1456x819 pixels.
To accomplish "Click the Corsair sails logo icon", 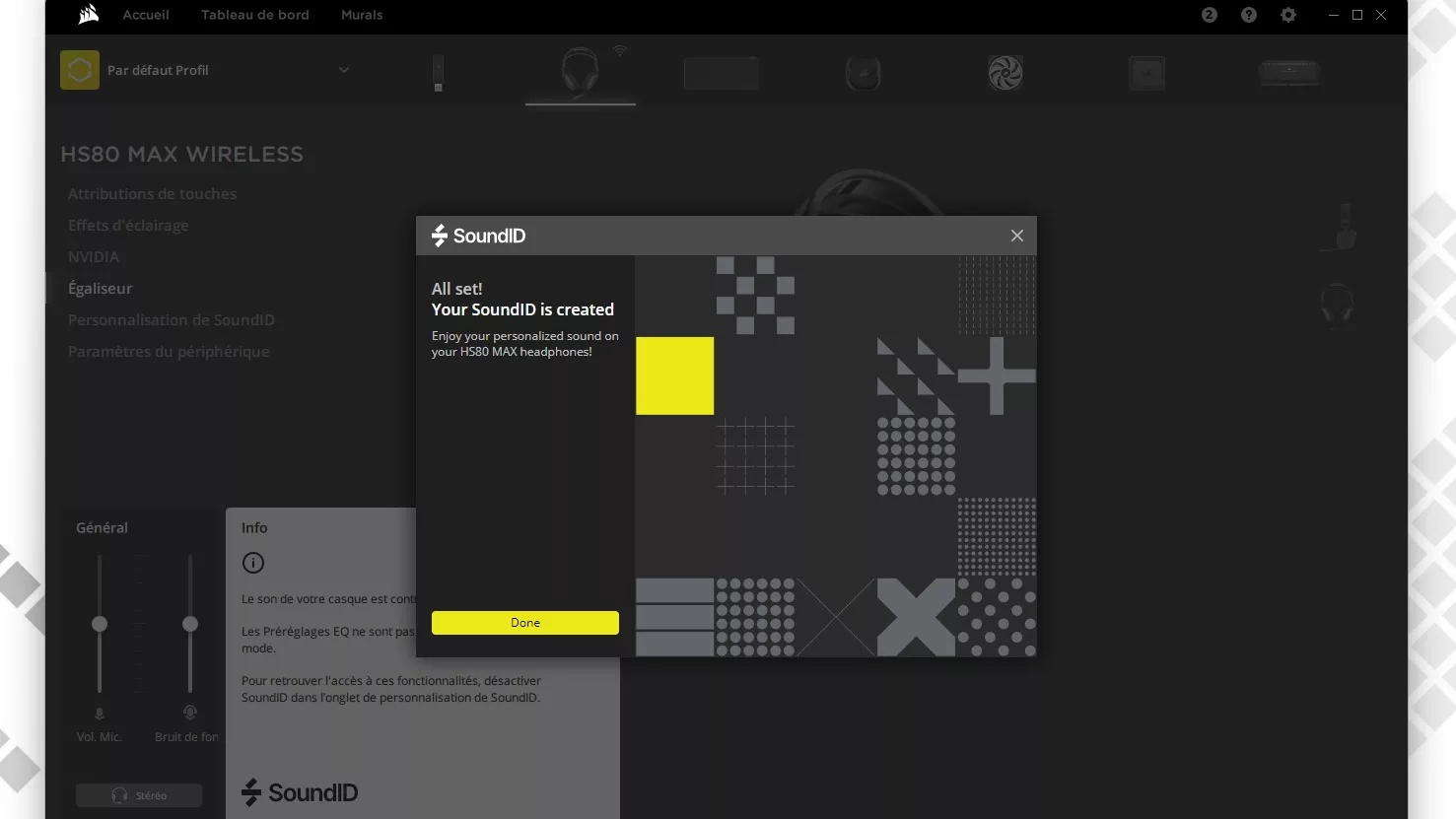I will point(89,15).
